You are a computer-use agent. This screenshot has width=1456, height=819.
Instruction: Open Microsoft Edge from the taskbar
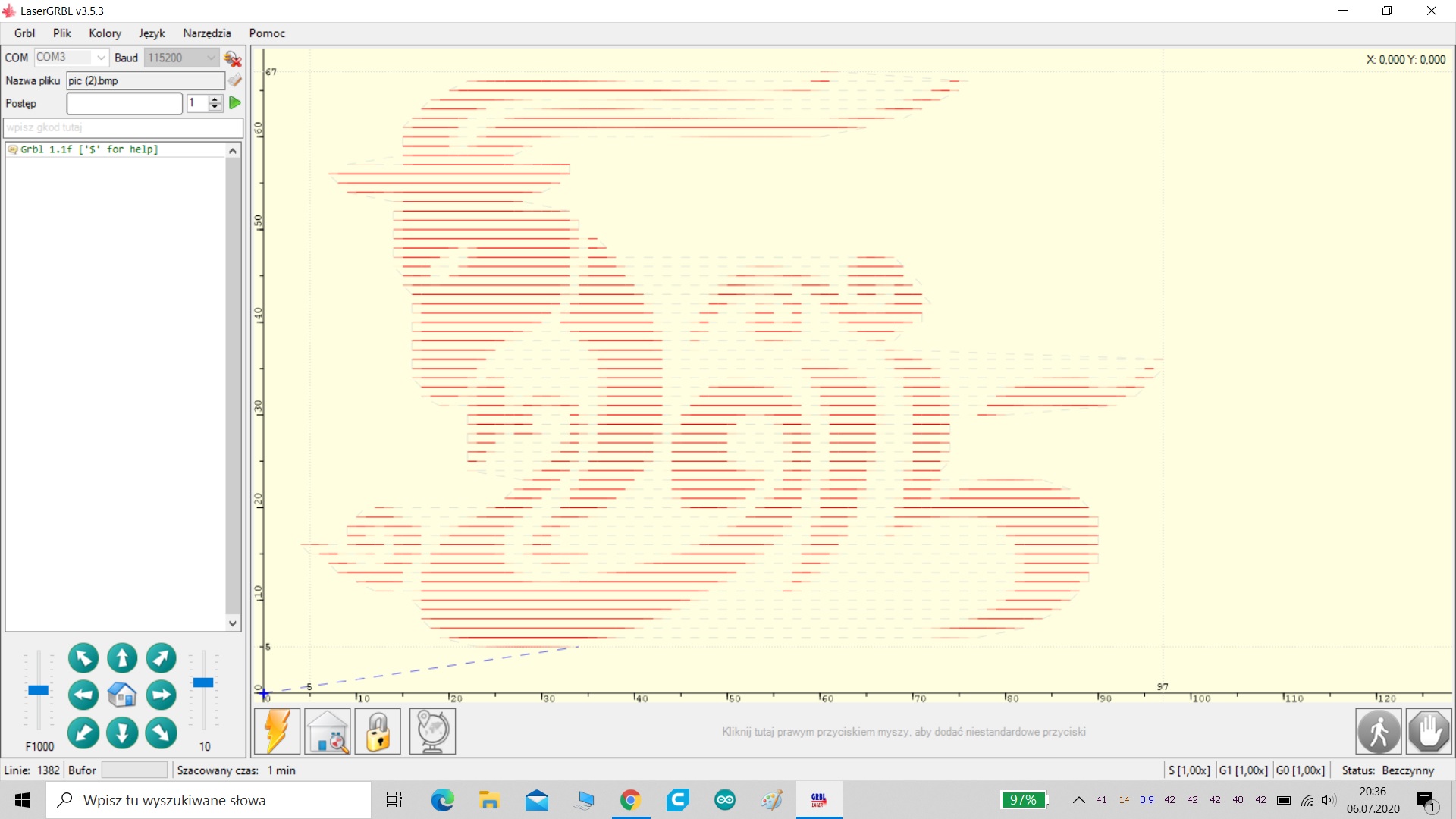coord(442,800)
